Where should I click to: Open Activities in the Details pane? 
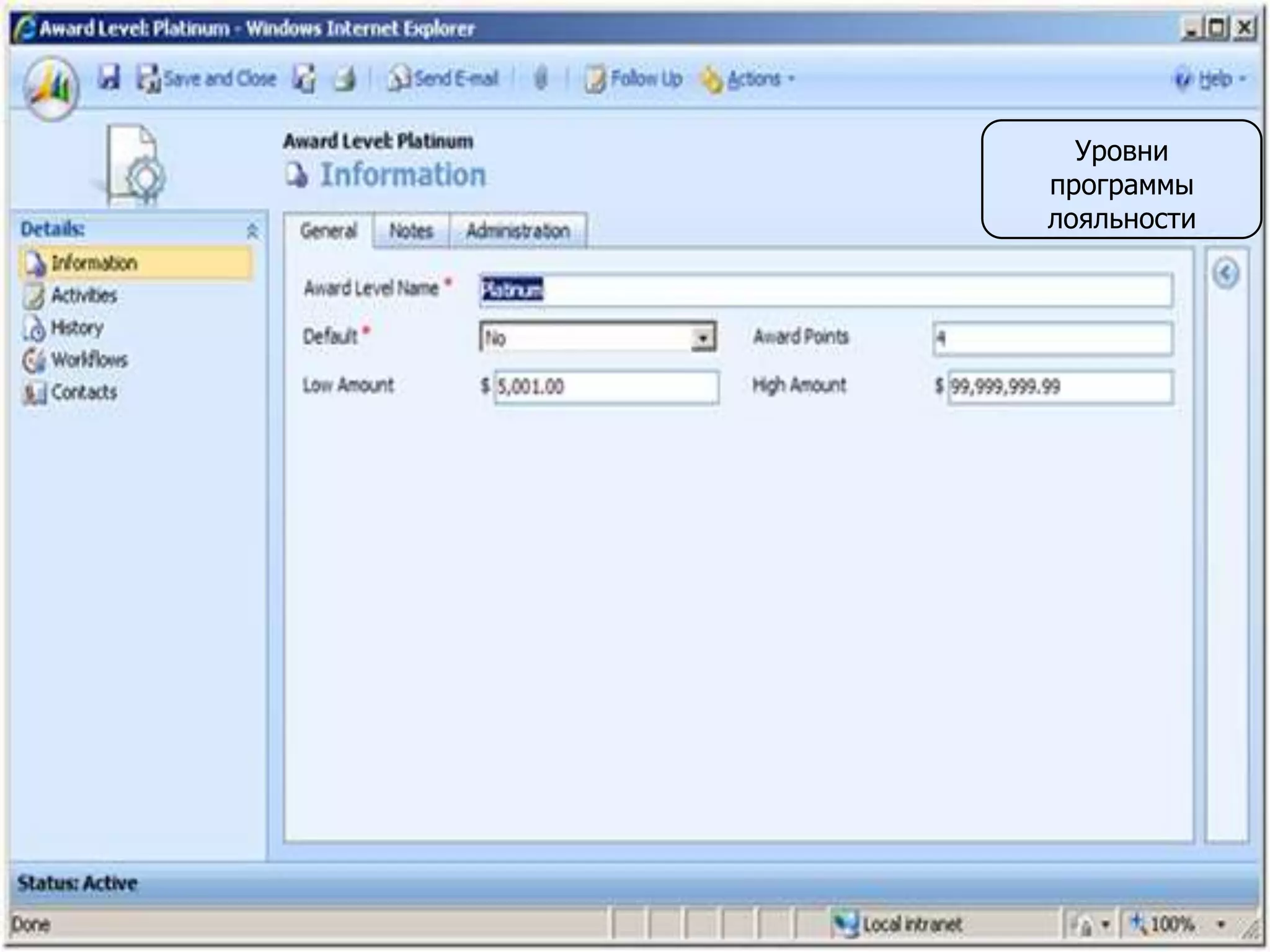pyautogui.click(x=83, y=295)
